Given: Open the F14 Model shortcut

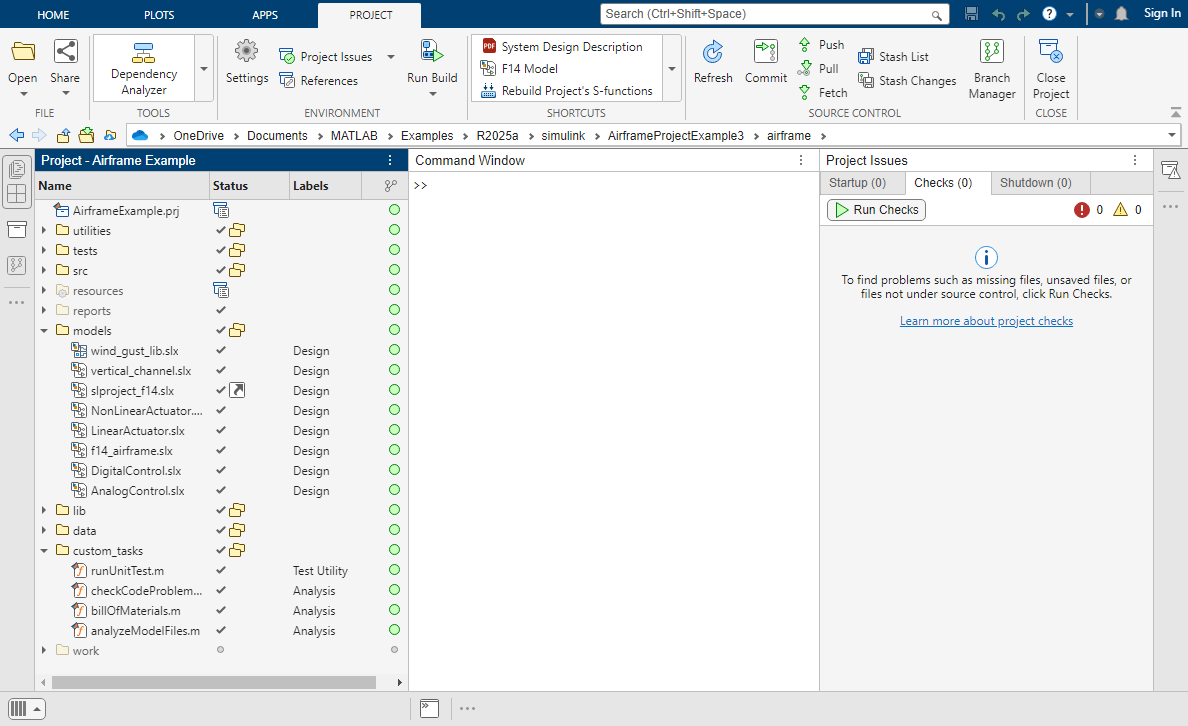Looking at the screenshot, I should [x=520, y=69].
